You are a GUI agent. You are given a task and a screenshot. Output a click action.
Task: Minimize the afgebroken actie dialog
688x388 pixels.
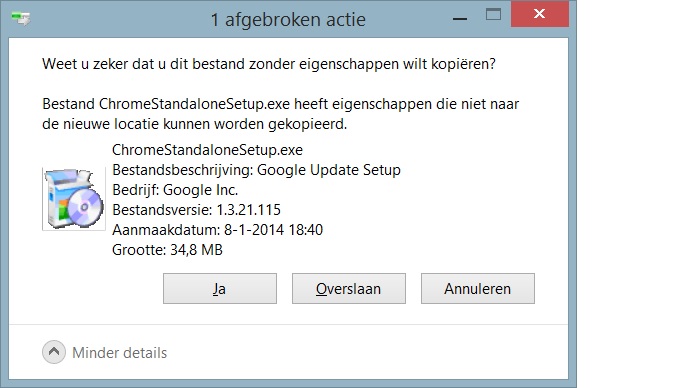[460, 19]
